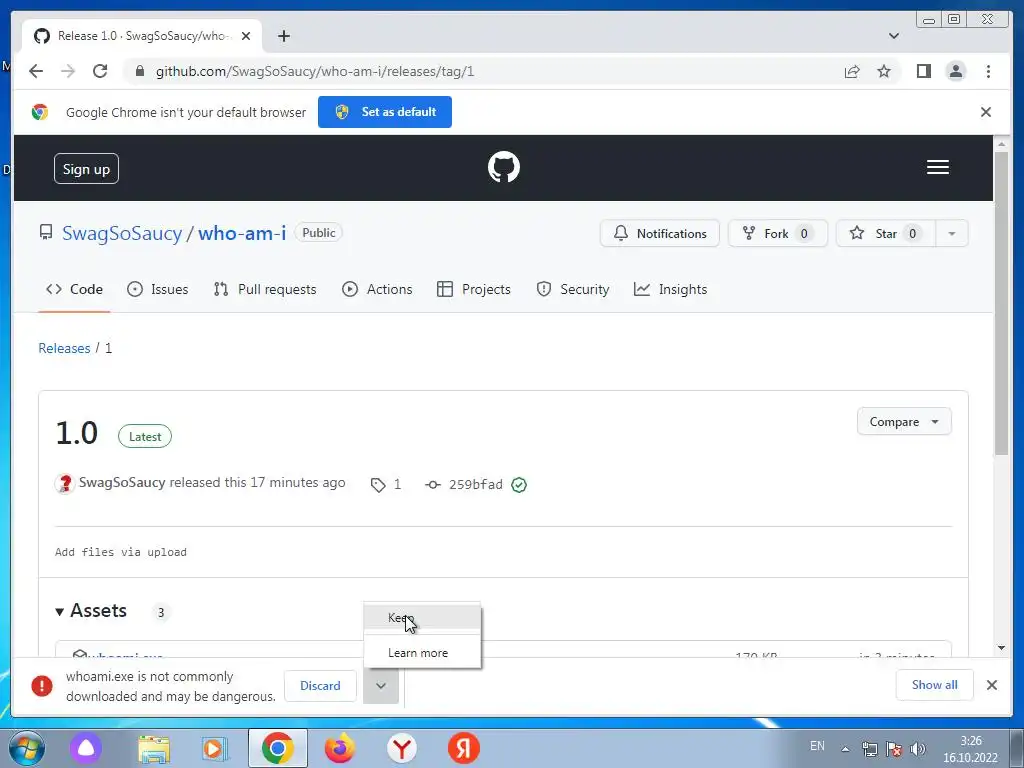Open Windows Explorer folder taskbar icon
This screenshot has height=768, width=1024.
coord(154,748)
